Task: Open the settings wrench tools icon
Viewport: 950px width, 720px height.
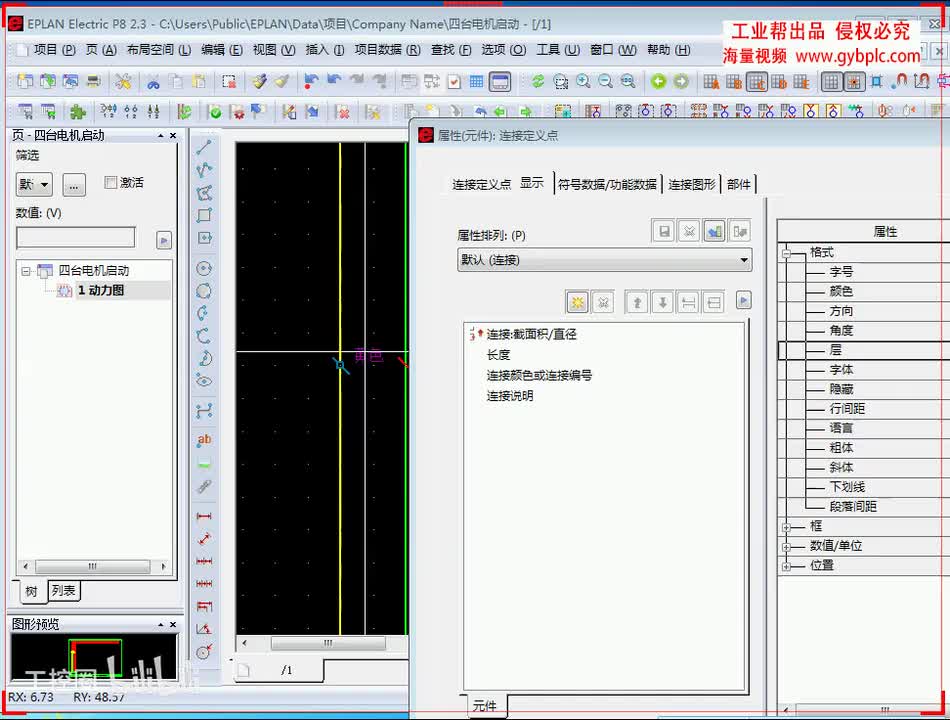Action: (123, 81)
